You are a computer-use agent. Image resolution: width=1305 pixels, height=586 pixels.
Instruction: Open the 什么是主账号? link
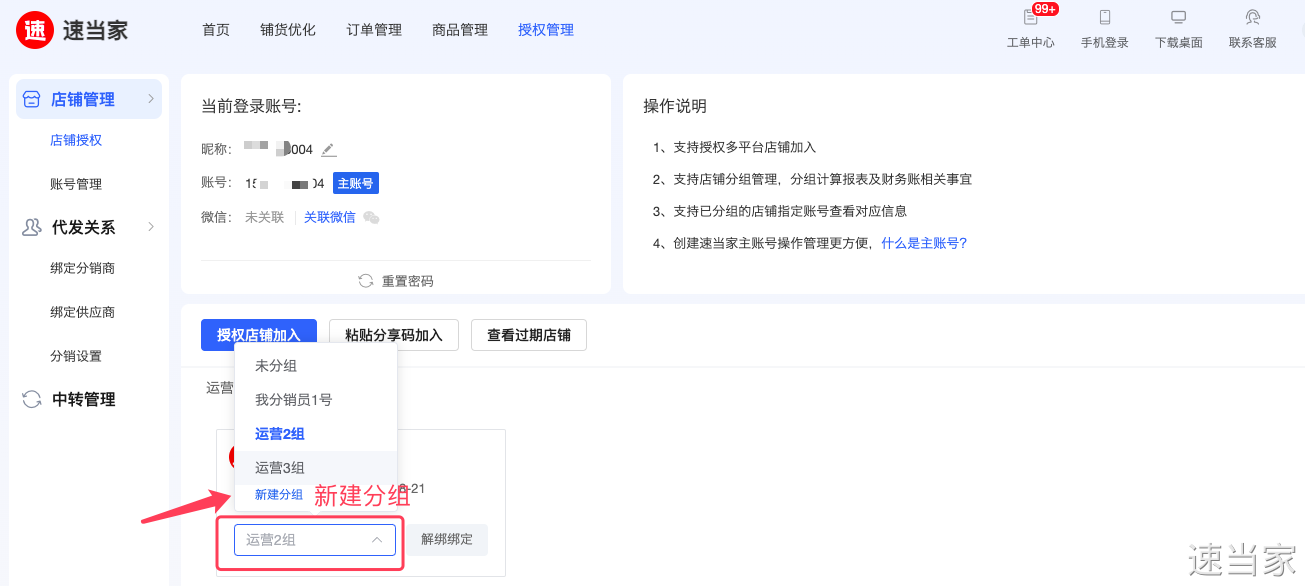click(924, 243)
